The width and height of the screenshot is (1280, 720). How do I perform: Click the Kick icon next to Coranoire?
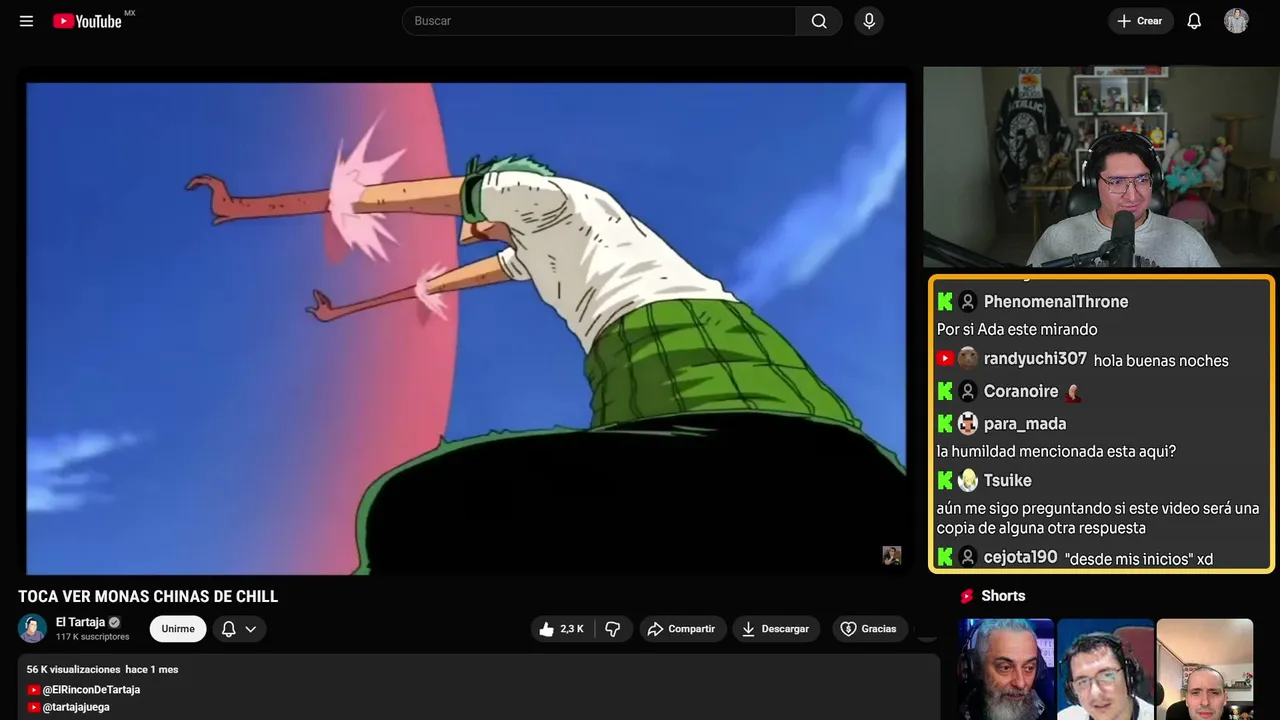point(945,391)
